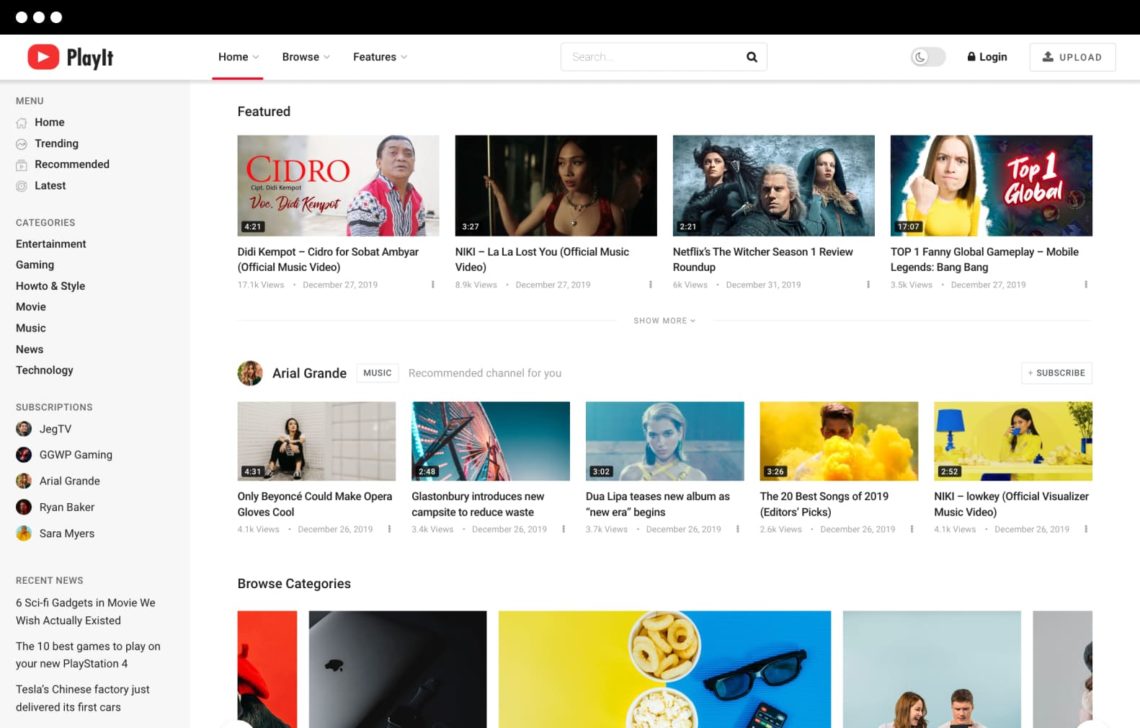
Task: Click the JegTV channel avatar
Action: [23, 428]
